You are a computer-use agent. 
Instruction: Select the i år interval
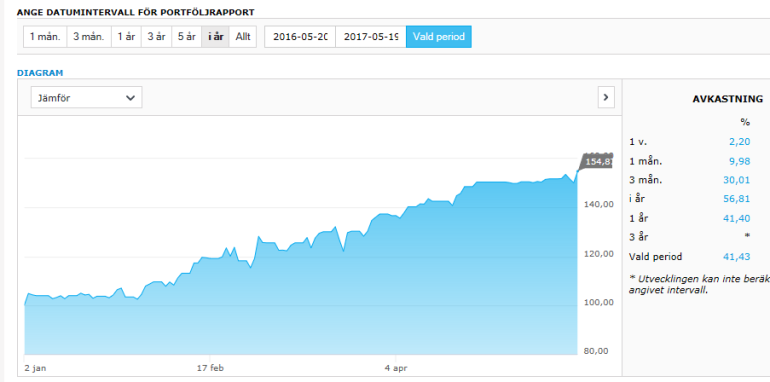216,37
